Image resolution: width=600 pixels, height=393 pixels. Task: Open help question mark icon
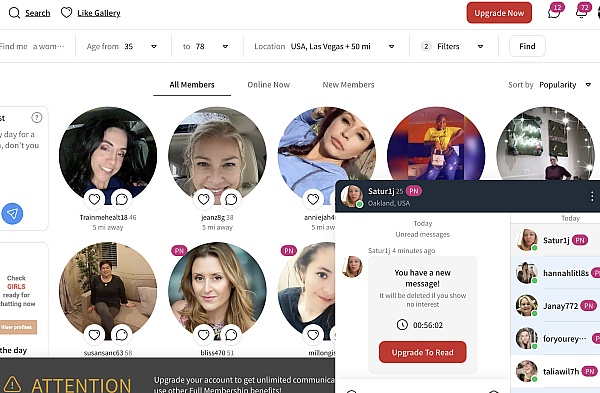point(37,117)
